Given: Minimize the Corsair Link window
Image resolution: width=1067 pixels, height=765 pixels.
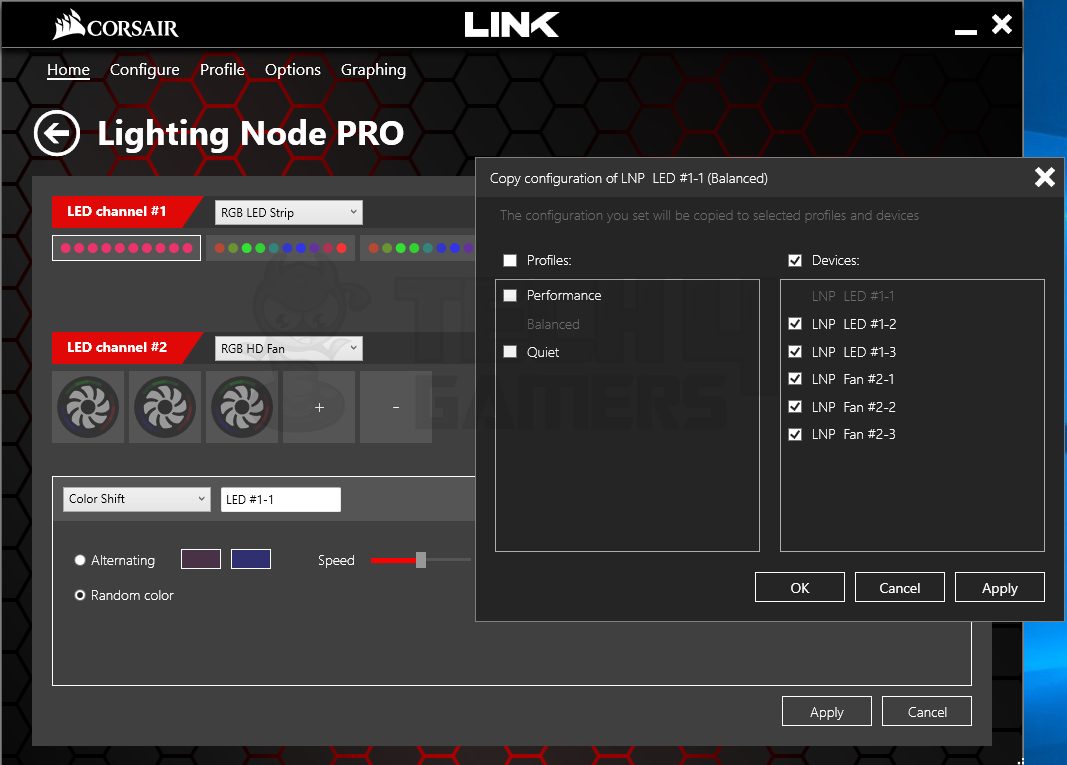Looking at the screenshot, I should click(x=966, y=31).
